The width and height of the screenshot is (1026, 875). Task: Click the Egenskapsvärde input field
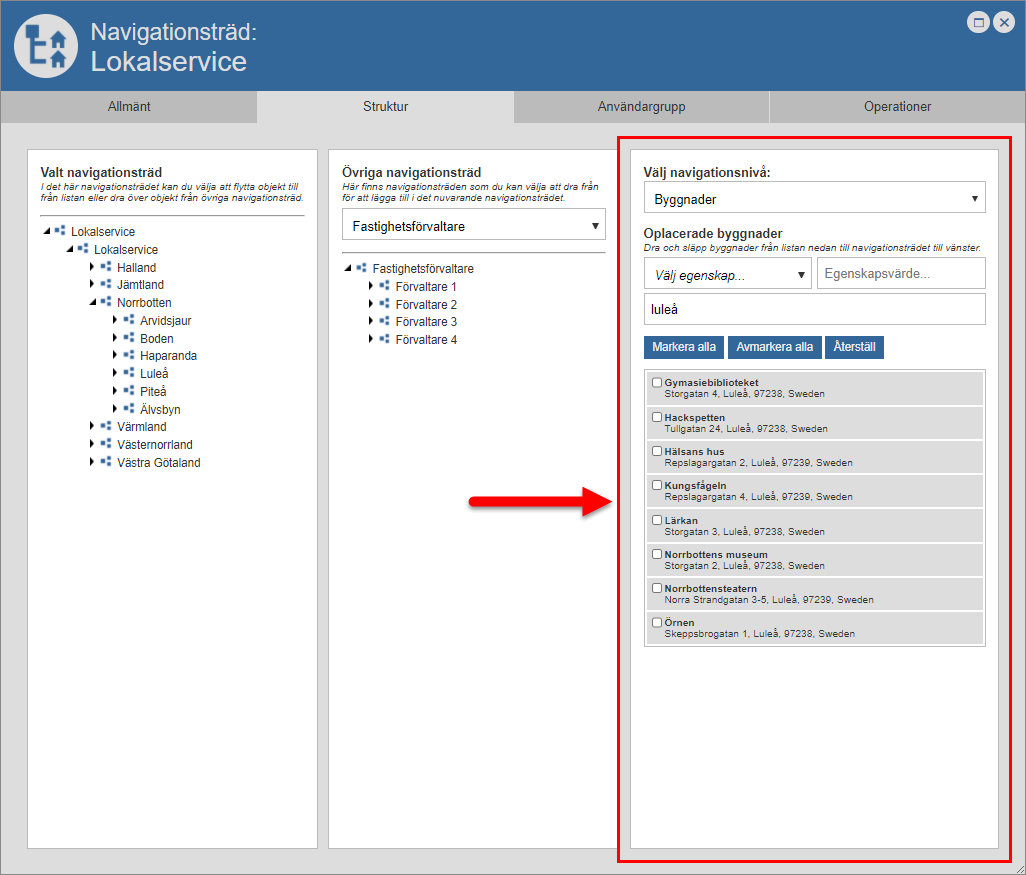point(900,273)
